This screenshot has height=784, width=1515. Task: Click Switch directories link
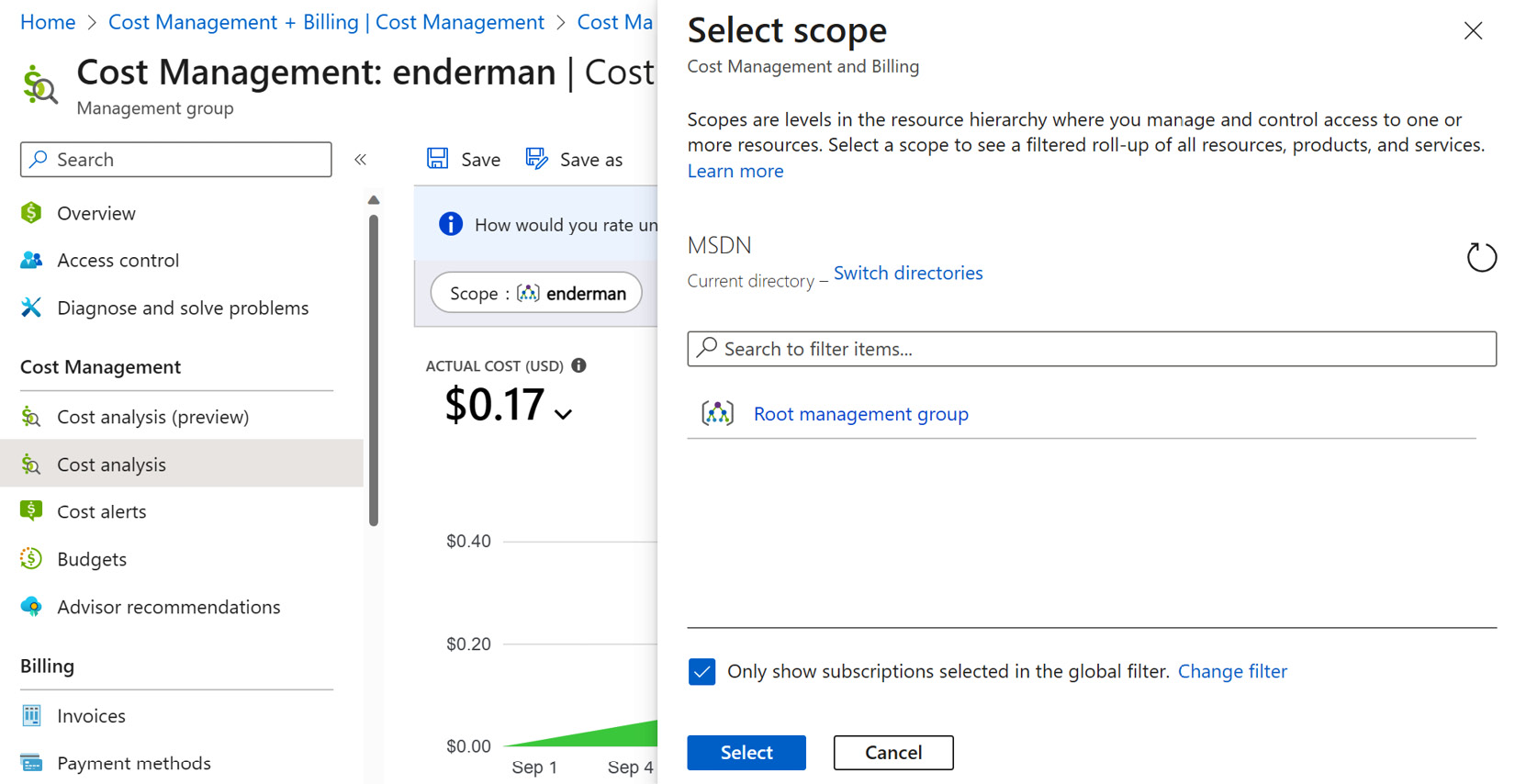(908, 273)
